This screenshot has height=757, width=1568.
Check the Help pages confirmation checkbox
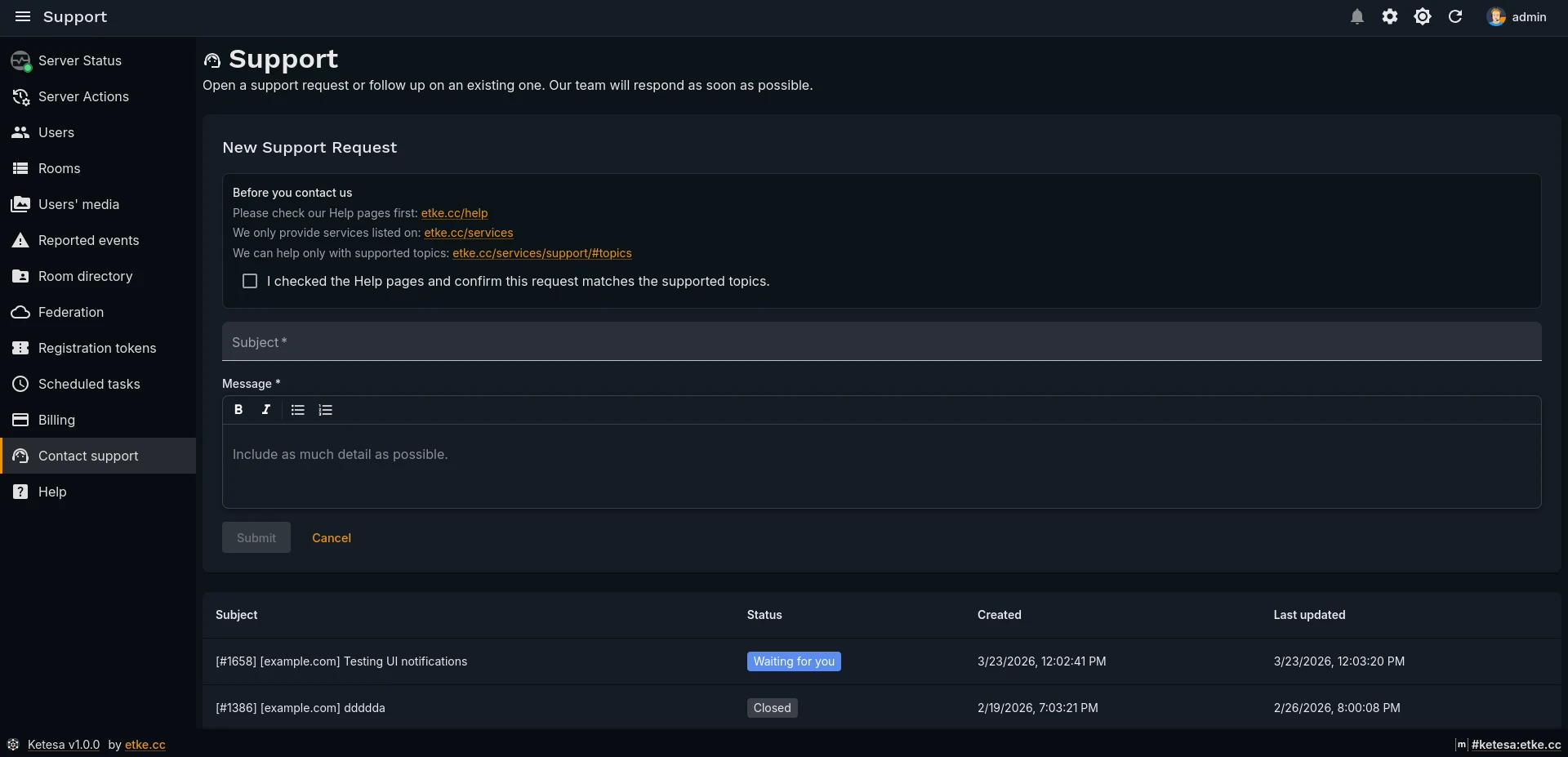[250, 281]
